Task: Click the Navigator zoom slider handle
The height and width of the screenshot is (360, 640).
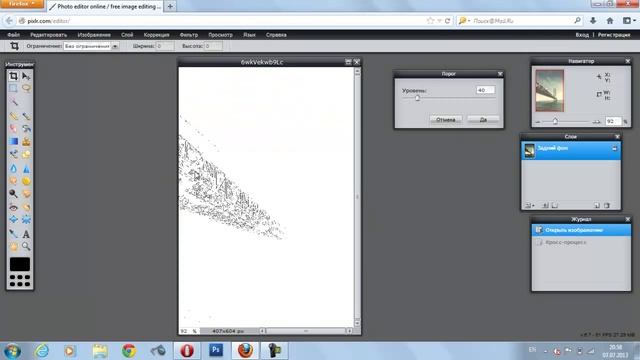Action: 555,121
